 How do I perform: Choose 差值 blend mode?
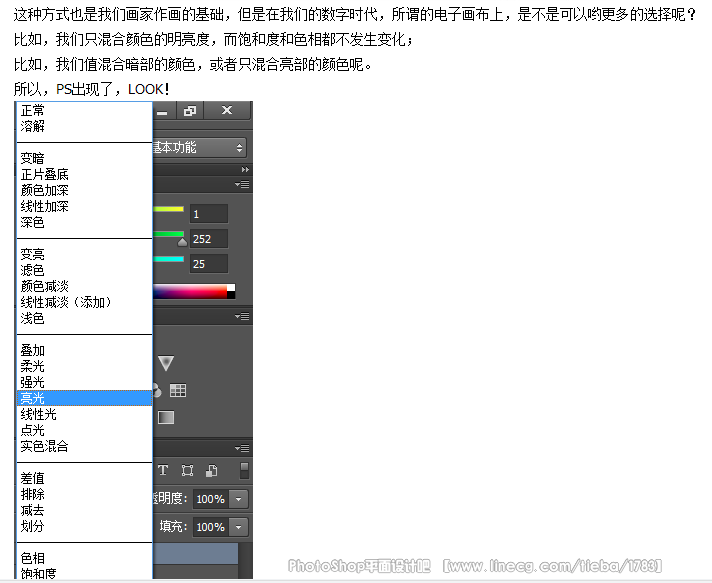(84, 479)
